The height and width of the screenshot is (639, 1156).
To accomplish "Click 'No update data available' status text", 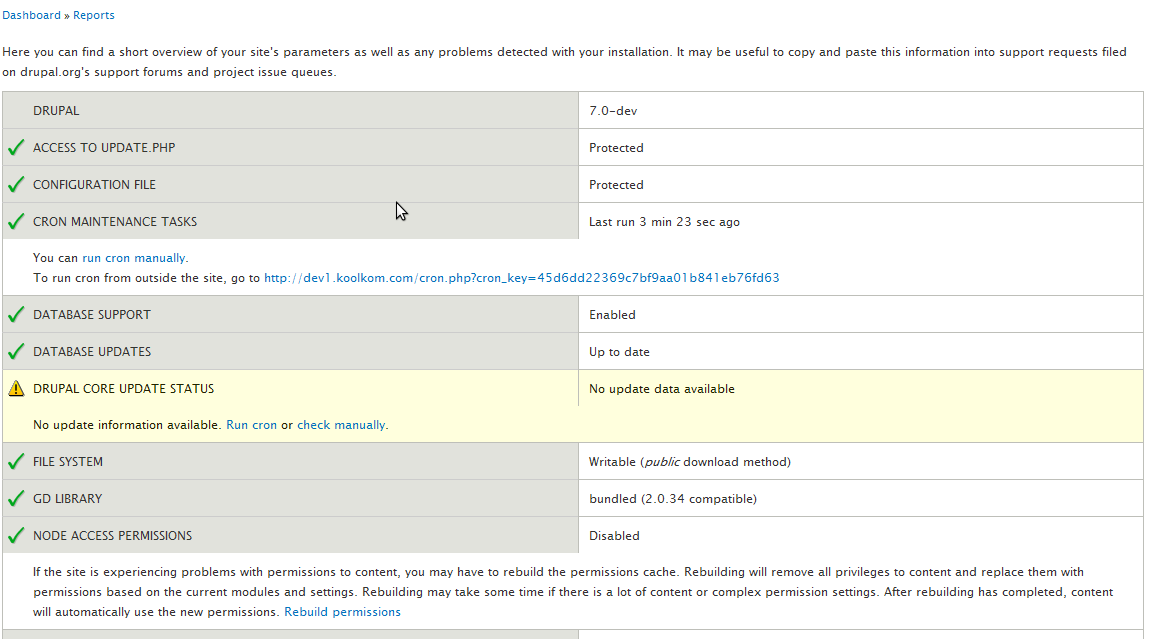I will [x=661, y=389].
